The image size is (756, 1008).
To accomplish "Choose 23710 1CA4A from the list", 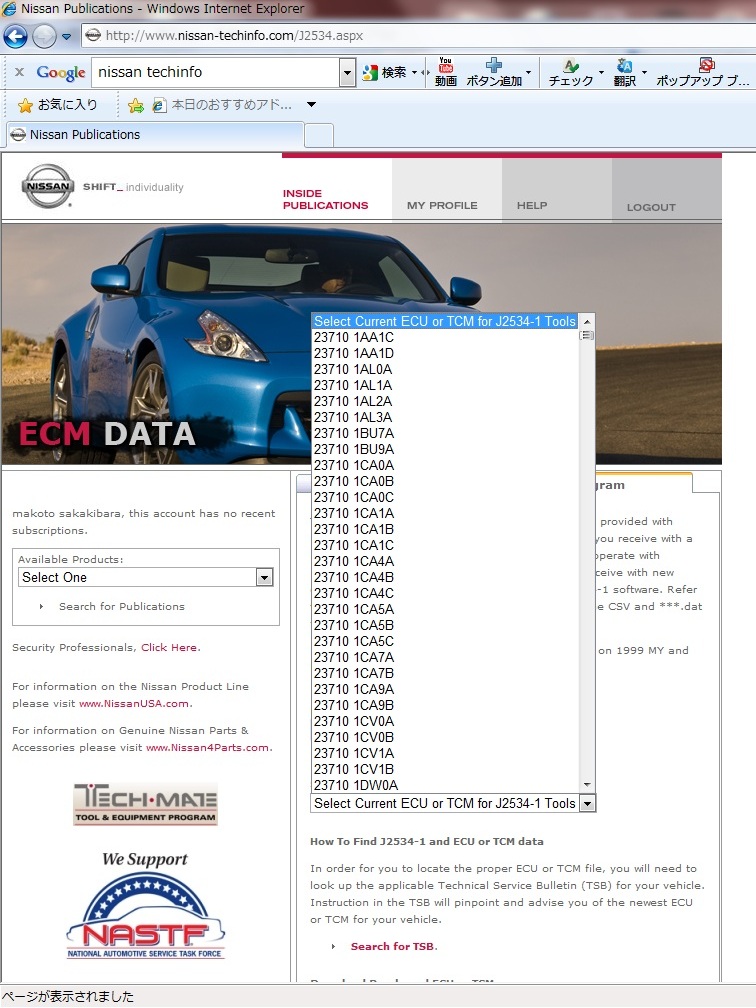I will click(445, 561).
